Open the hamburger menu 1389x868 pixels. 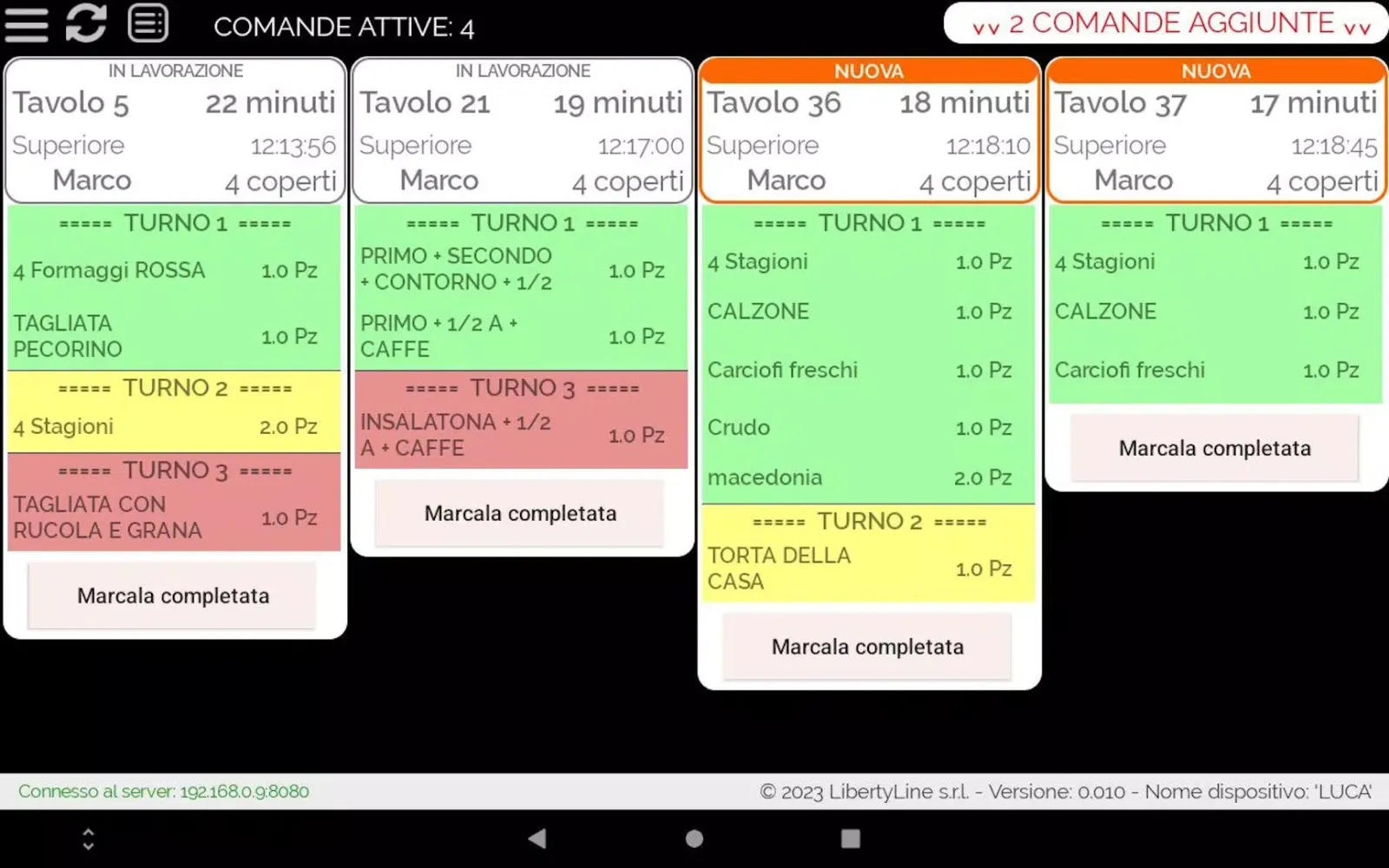tap(26, 24)
